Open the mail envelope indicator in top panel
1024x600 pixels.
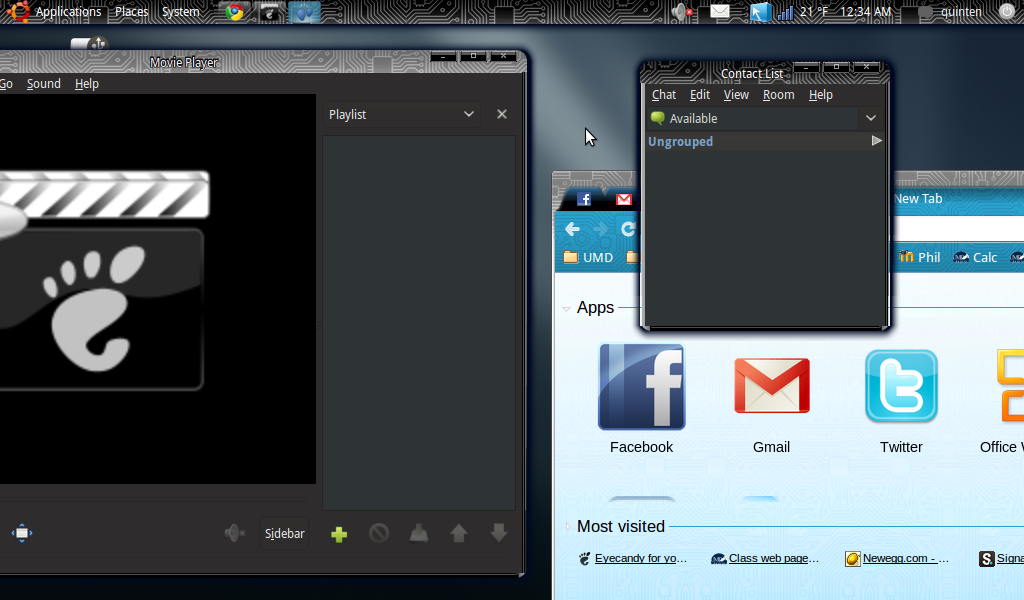pyautogui.click(x=720, y=12)
